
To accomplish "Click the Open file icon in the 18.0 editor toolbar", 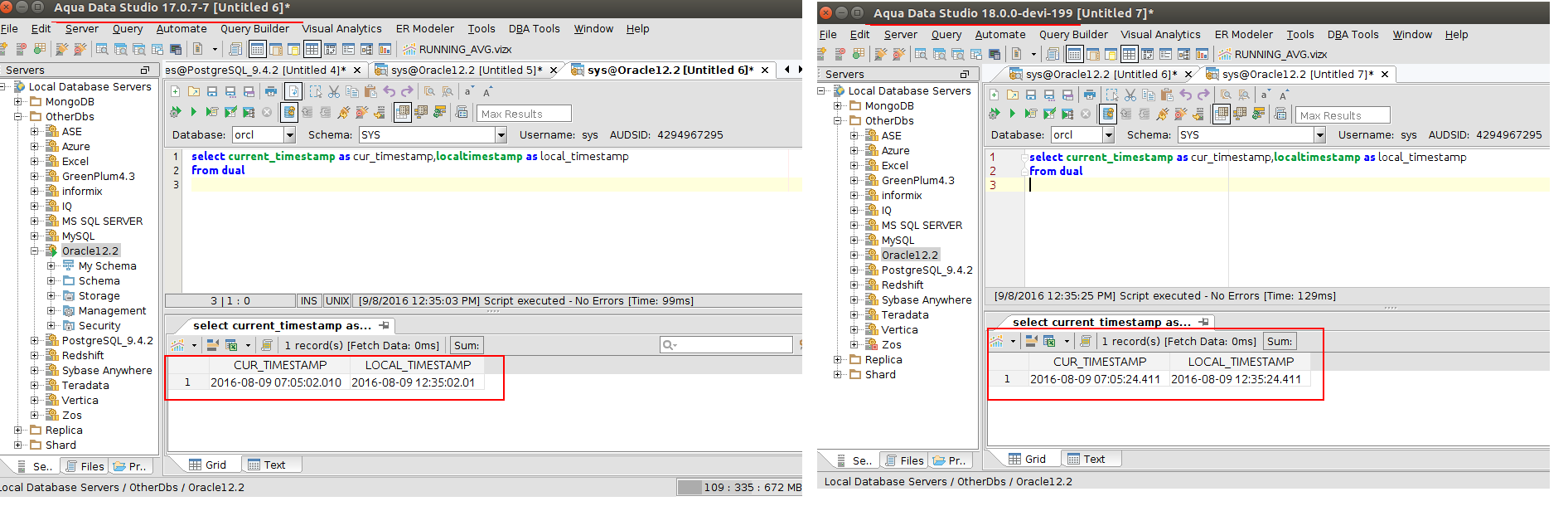I will (x=1013, y=95).
